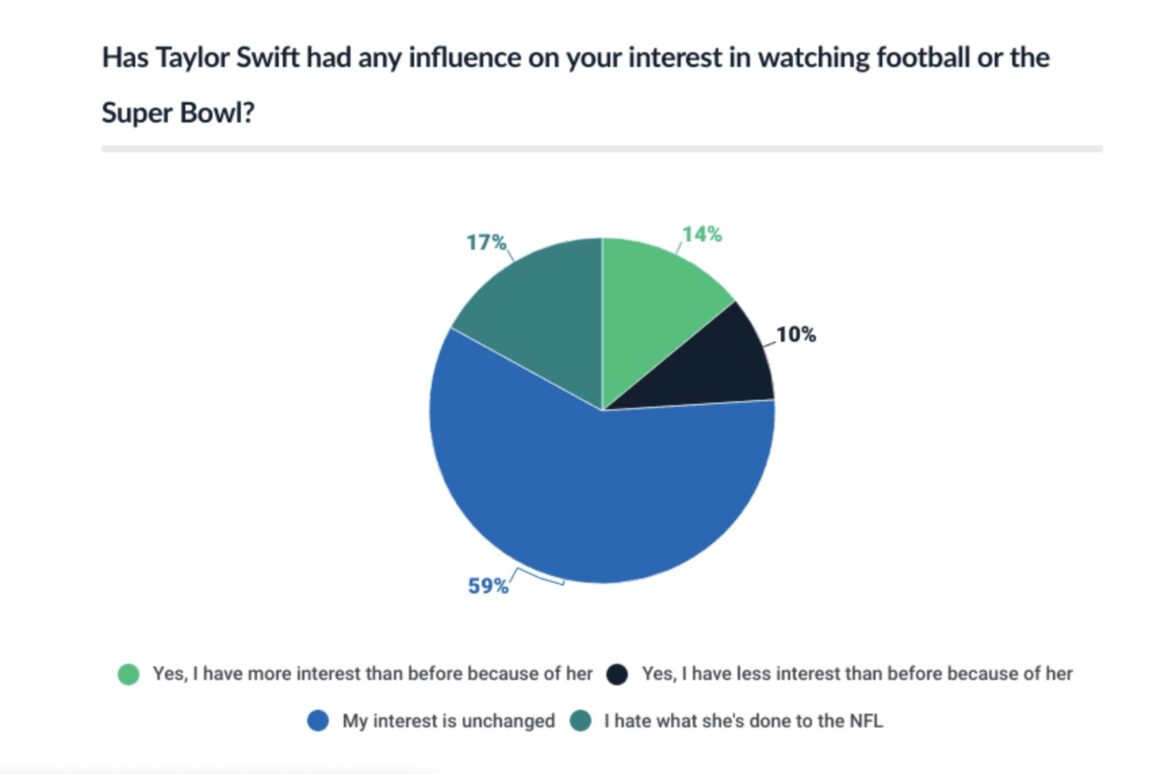Click the 10% data label
This screenshot has width=1176, height=774.
tap(796, 335)
